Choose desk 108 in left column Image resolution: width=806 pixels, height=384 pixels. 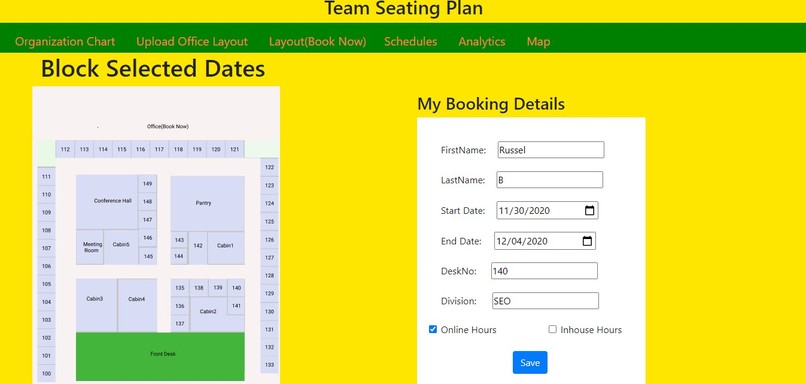click(46, 230)
